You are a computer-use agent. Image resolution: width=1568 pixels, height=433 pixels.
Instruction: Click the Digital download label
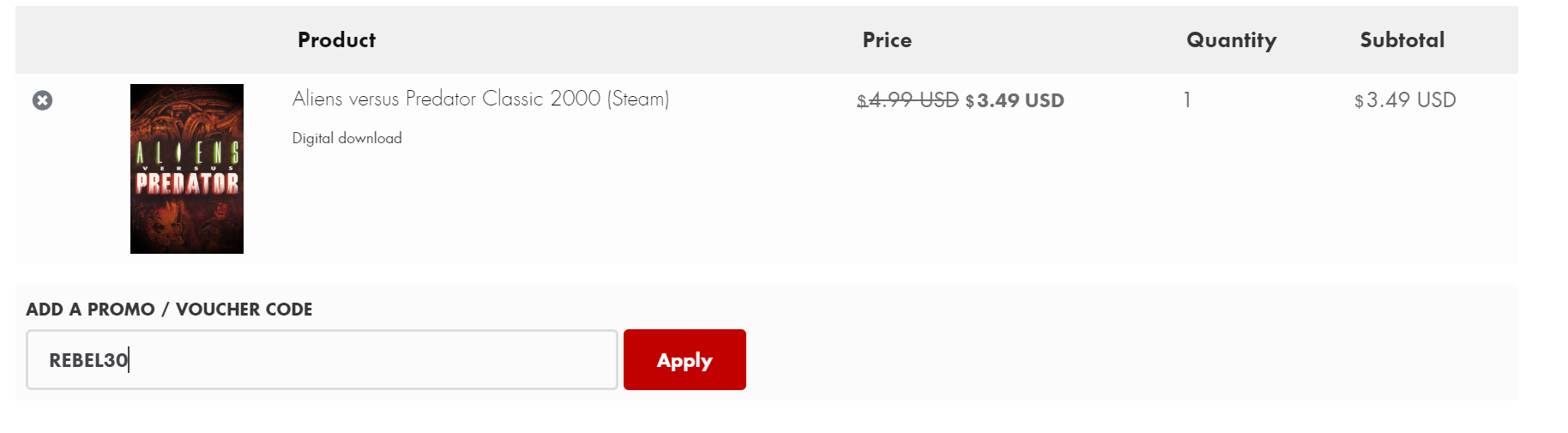pos(347,138)
